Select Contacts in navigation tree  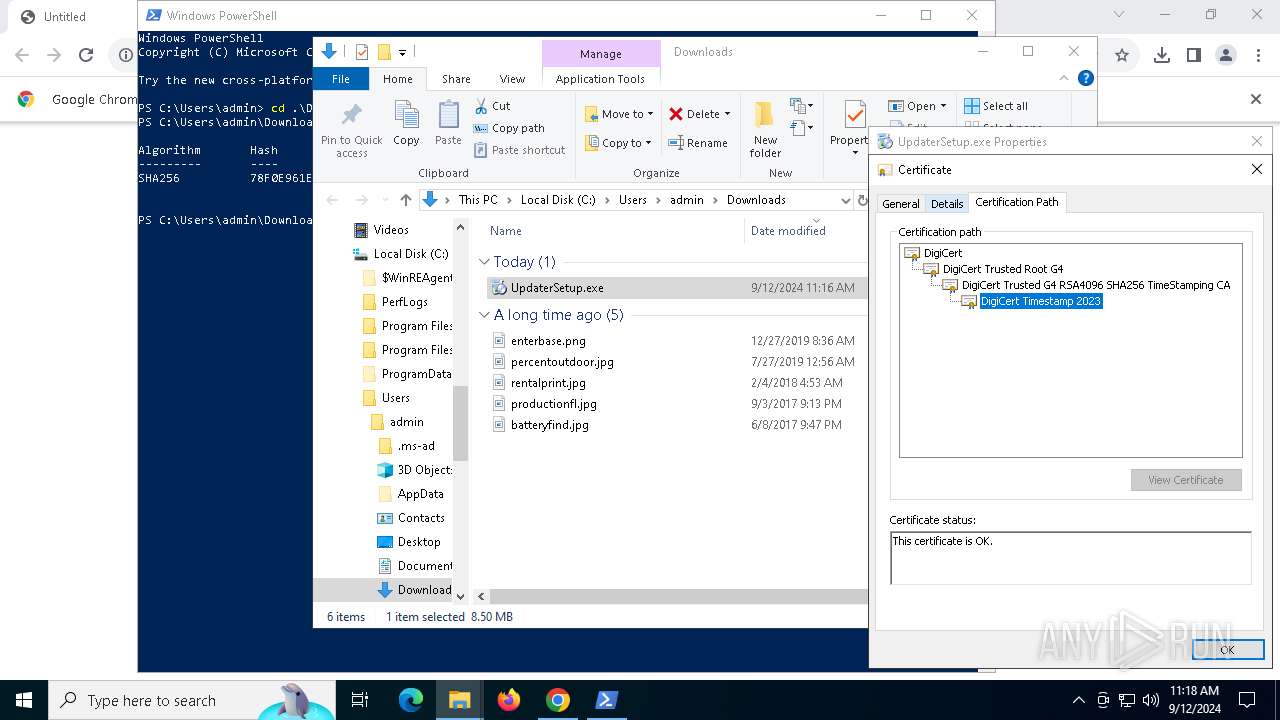(x=421, y=518)
